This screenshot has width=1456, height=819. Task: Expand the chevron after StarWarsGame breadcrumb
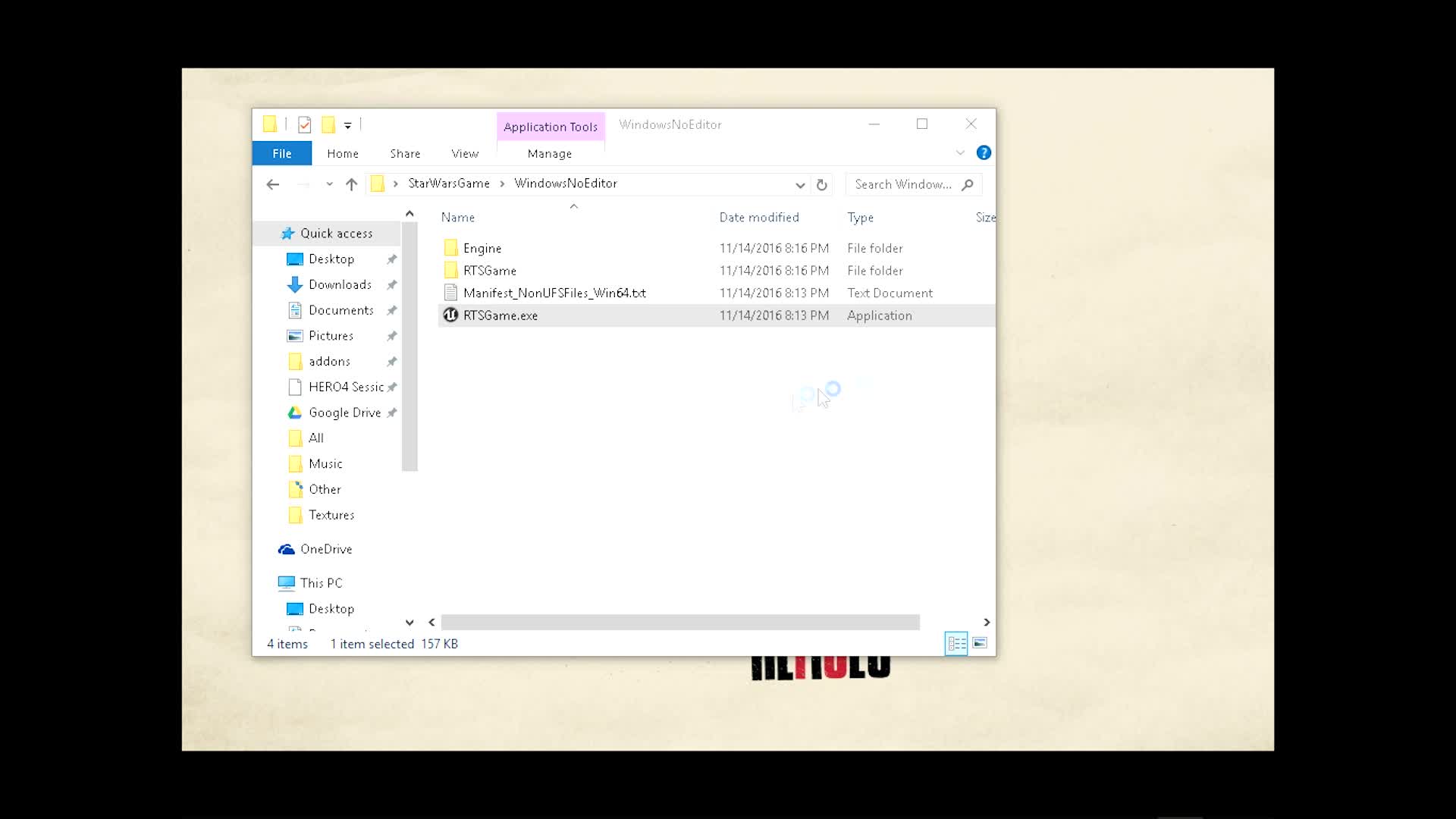pyautogui.click(x=502, y=184)
